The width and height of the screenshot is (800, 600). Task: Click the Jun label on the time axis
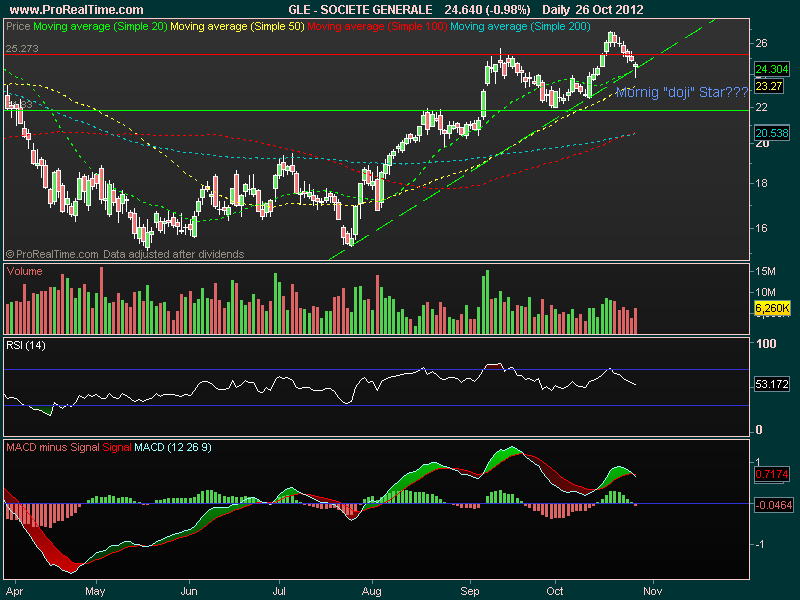coord(189,591)
